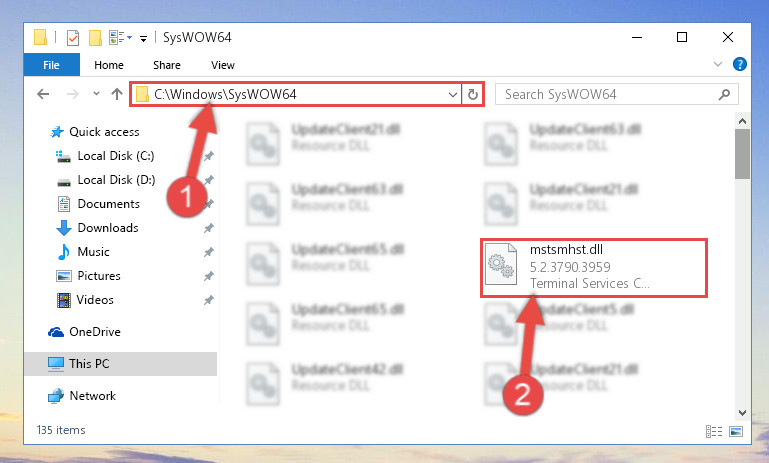Switch to the View ribbon tab
Image resolution: width=769 pixels, height=463 pixels.
click(223, 65)
